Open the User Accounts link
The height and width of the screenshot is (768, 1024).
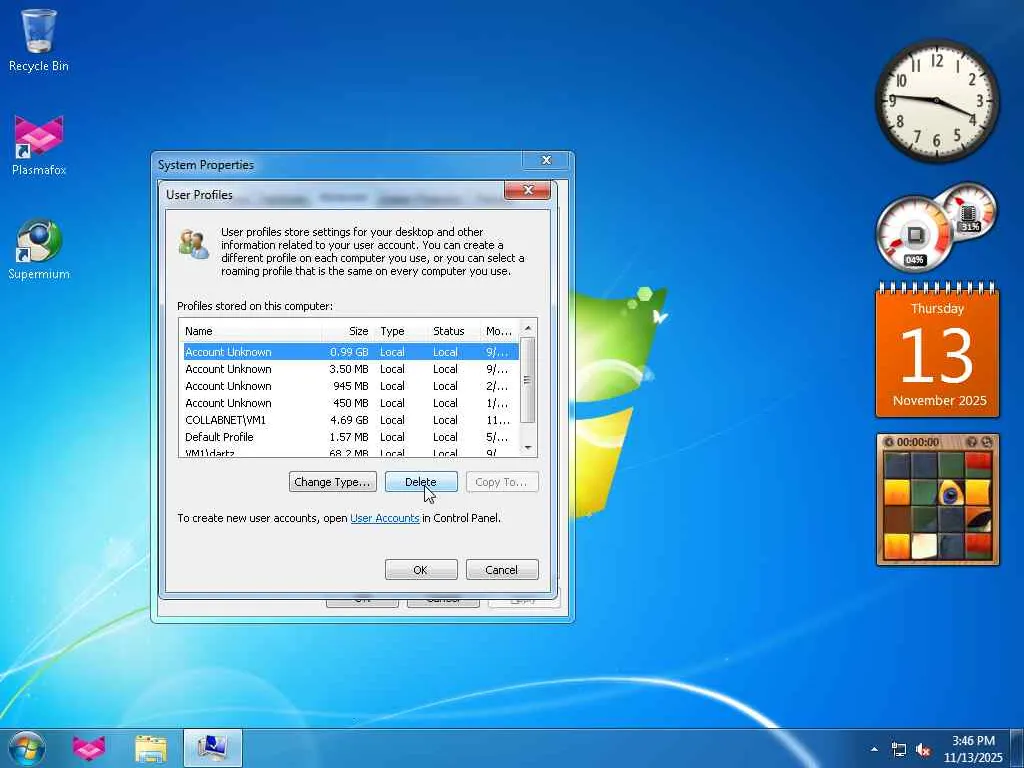(x=385, y=518)
